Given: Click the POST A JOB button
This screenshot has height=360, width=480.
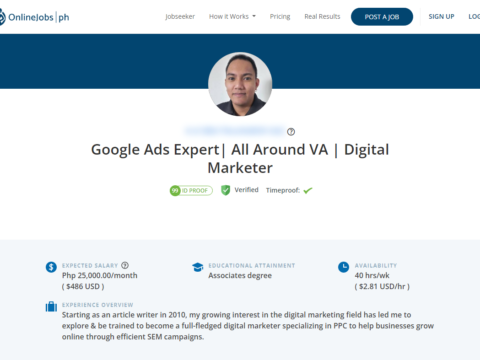Looking at the screenshot, I should (382, 17).
